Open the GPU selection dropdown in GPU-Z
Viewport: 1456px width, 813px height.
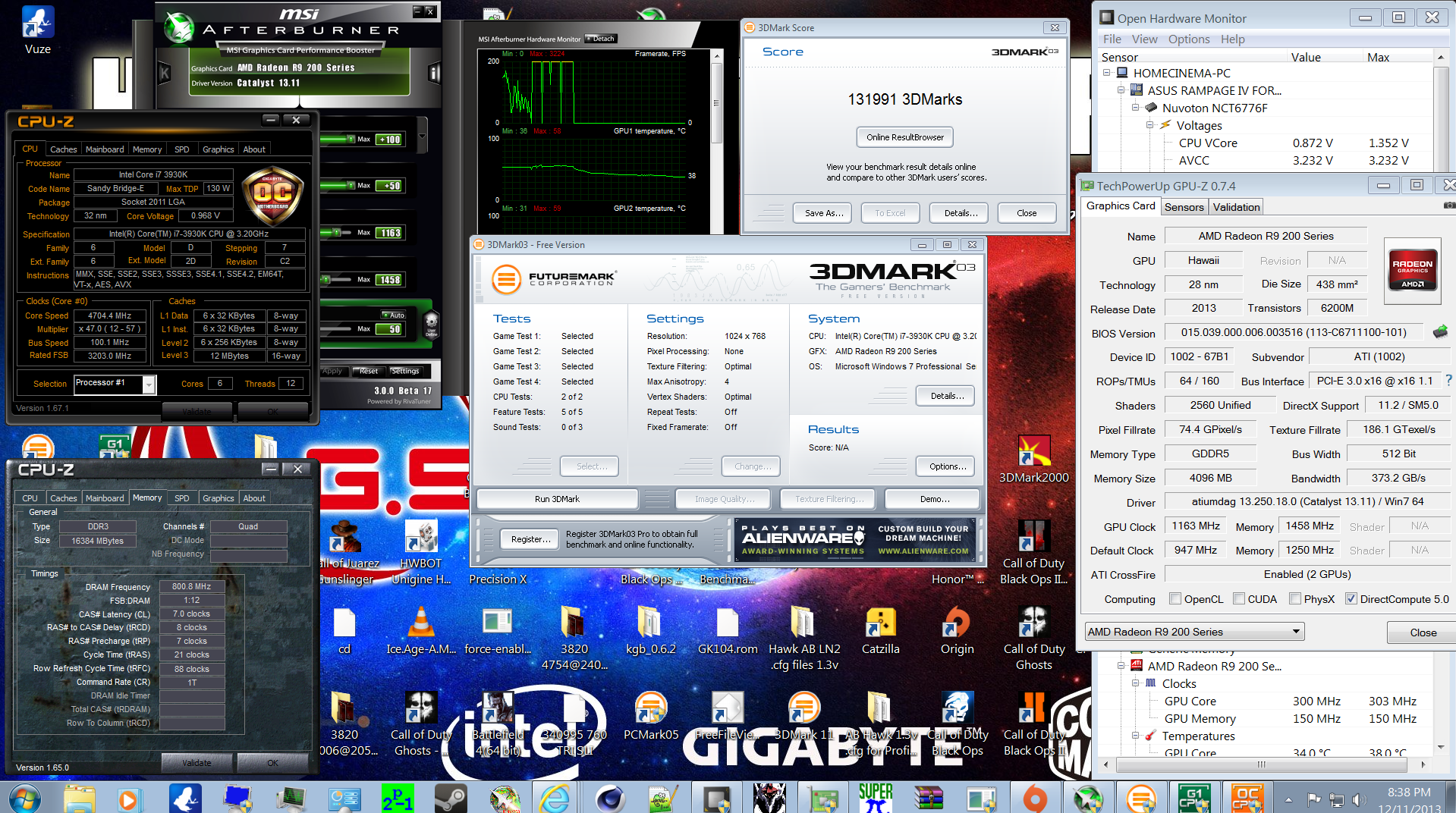(x=1194, y=632)
